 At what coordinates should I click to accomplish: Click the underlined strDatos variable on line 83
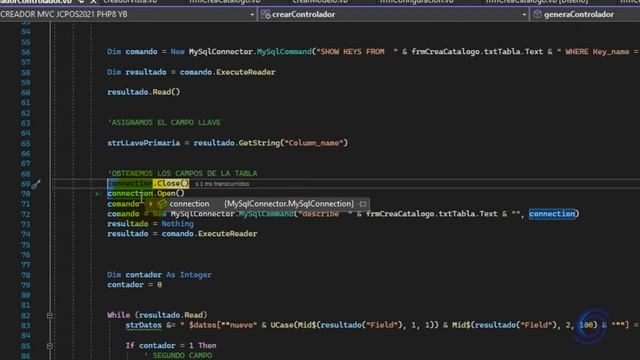(x=144, y=325)
